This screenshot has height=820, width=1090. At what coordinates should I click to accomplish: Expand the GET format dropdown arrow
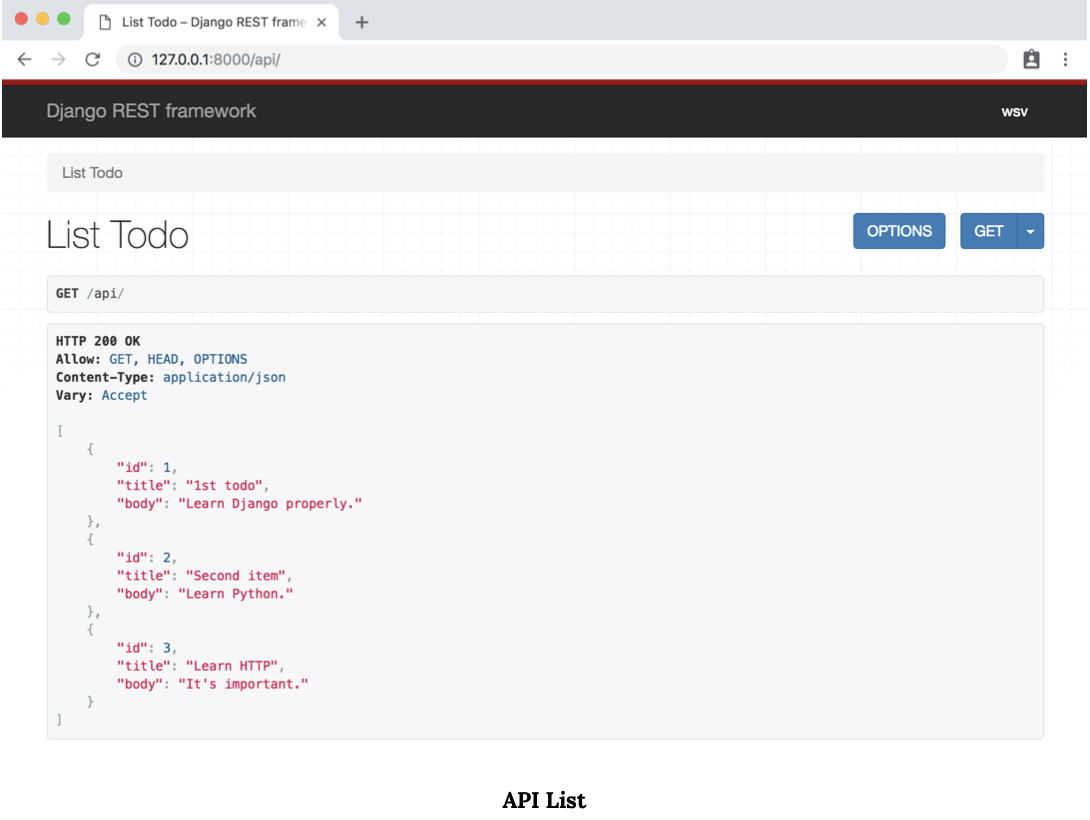1030,231
